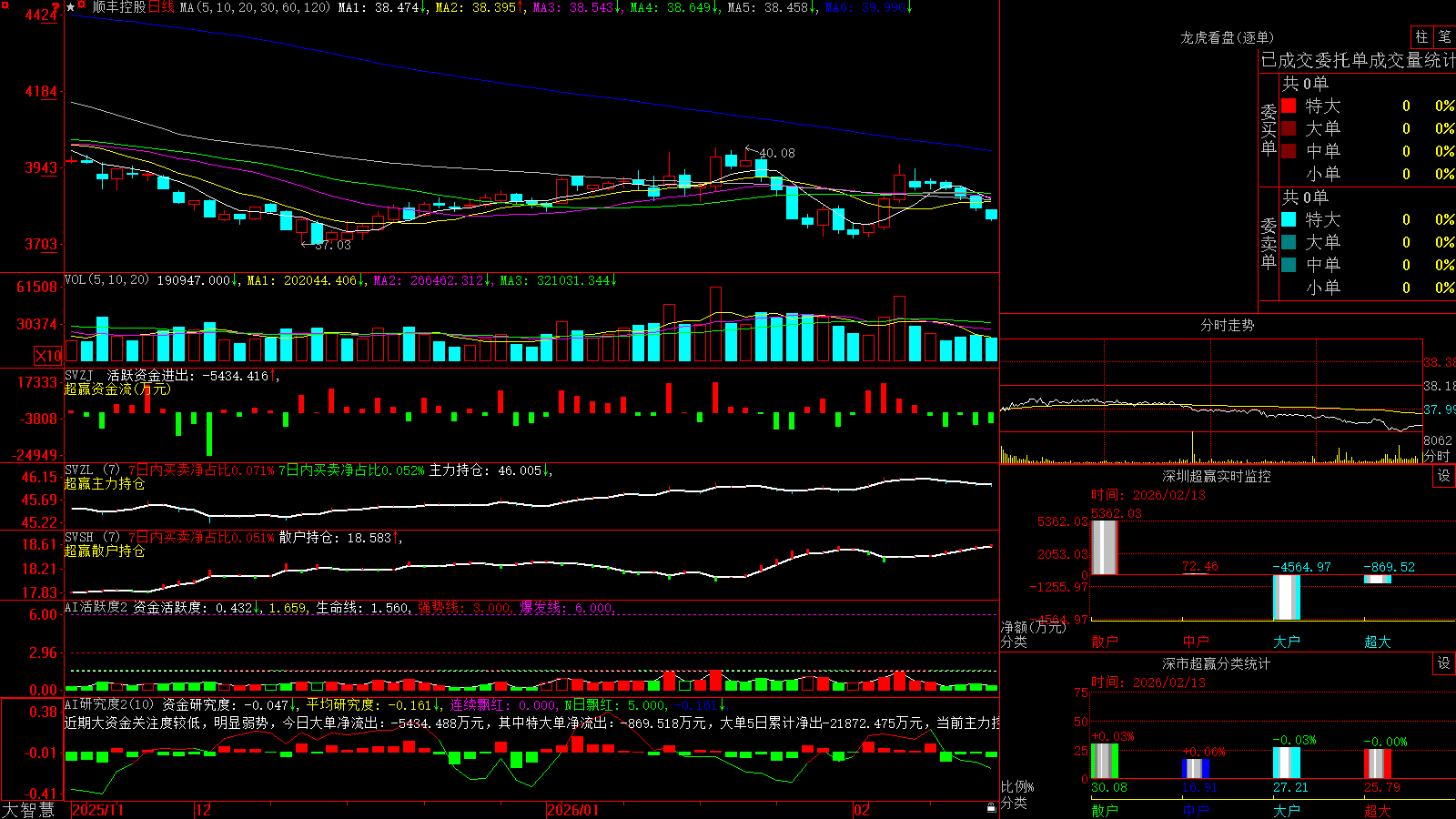1456x819 pixels.
Task: Click the 大智慧 label at bottom left
Action: click(x=28, y=810)
